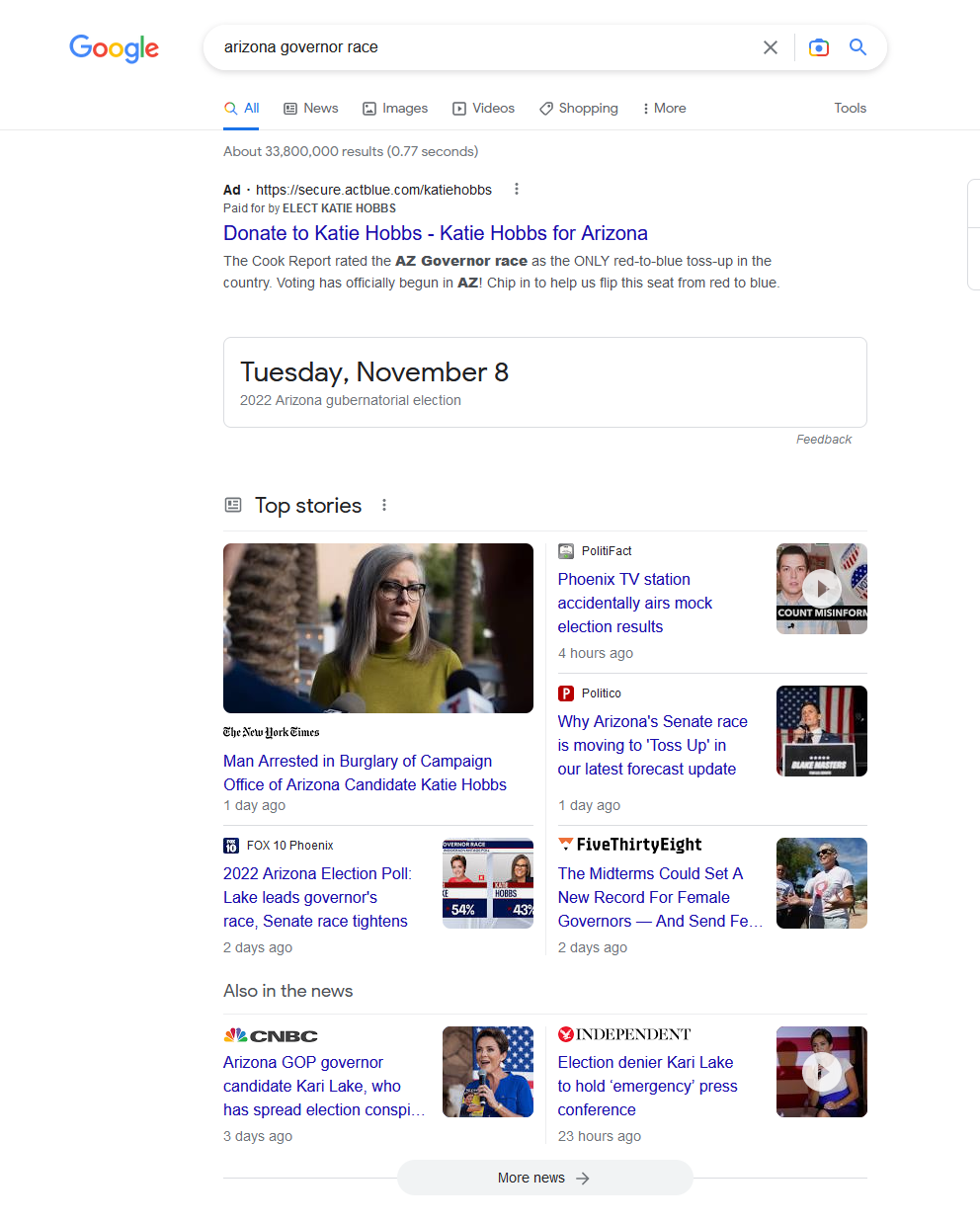This screenshot has width=980, height=1223.
Task: Click the More news button
Action: [x=544, y=1178]
